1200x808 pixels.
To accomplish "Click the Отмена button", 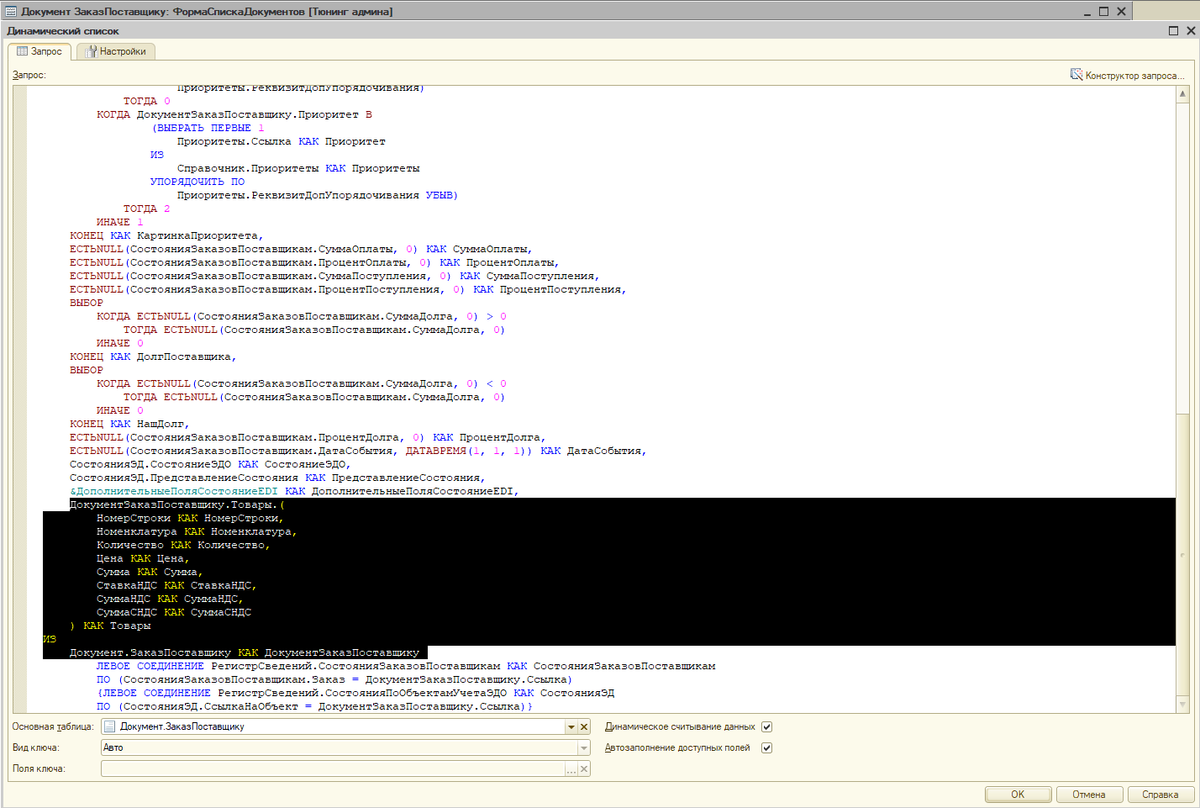I will [x=1088, y=794].
